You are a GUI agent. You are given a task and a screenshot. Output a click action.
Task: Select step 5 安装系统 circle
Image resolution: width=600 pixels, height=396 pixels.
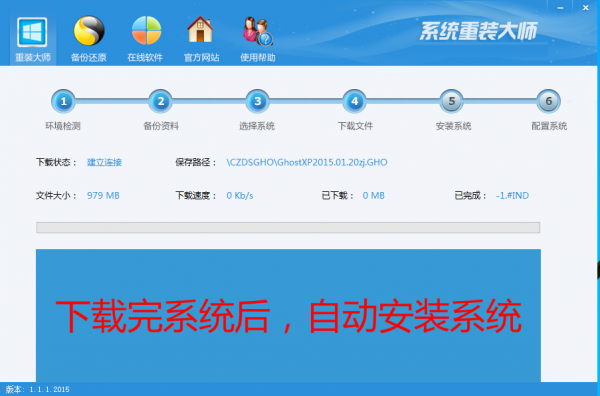(x=452, y=101)
